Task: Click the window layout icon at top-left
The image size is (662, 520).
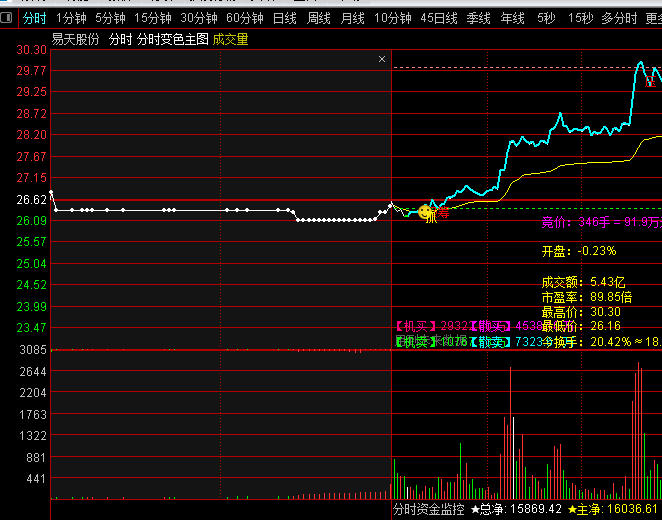Action: click(7, 18)
